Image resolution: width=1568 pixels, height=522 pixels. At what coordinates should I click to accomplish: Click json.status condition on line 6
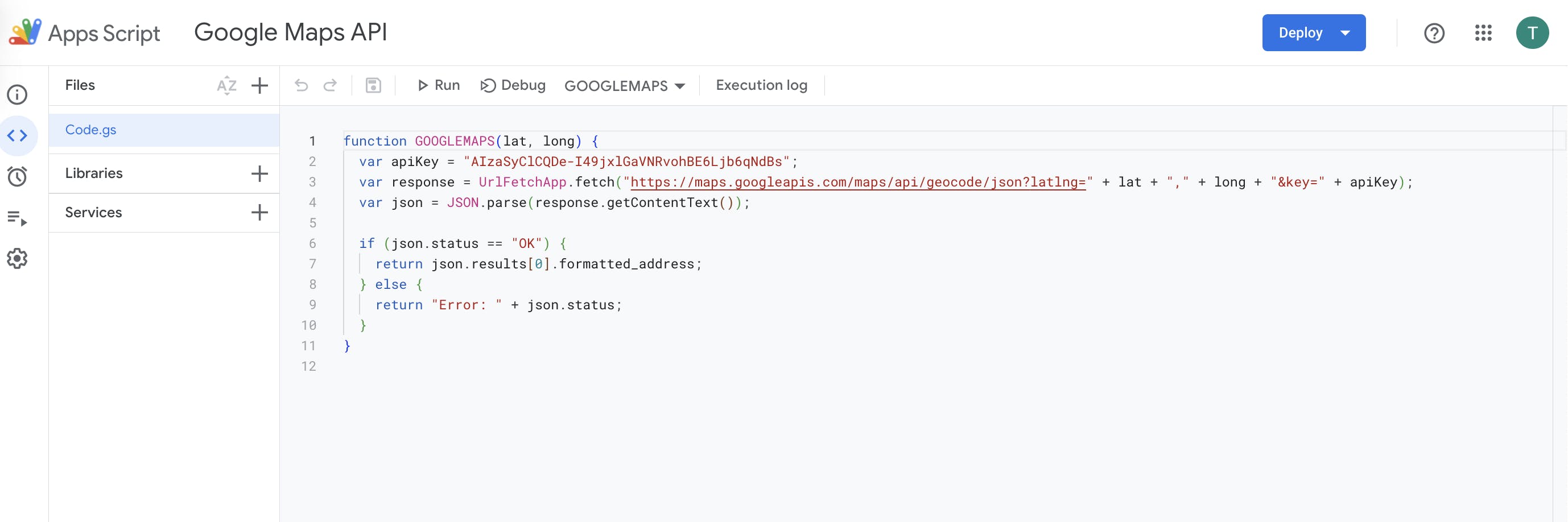tap(435, 243)
